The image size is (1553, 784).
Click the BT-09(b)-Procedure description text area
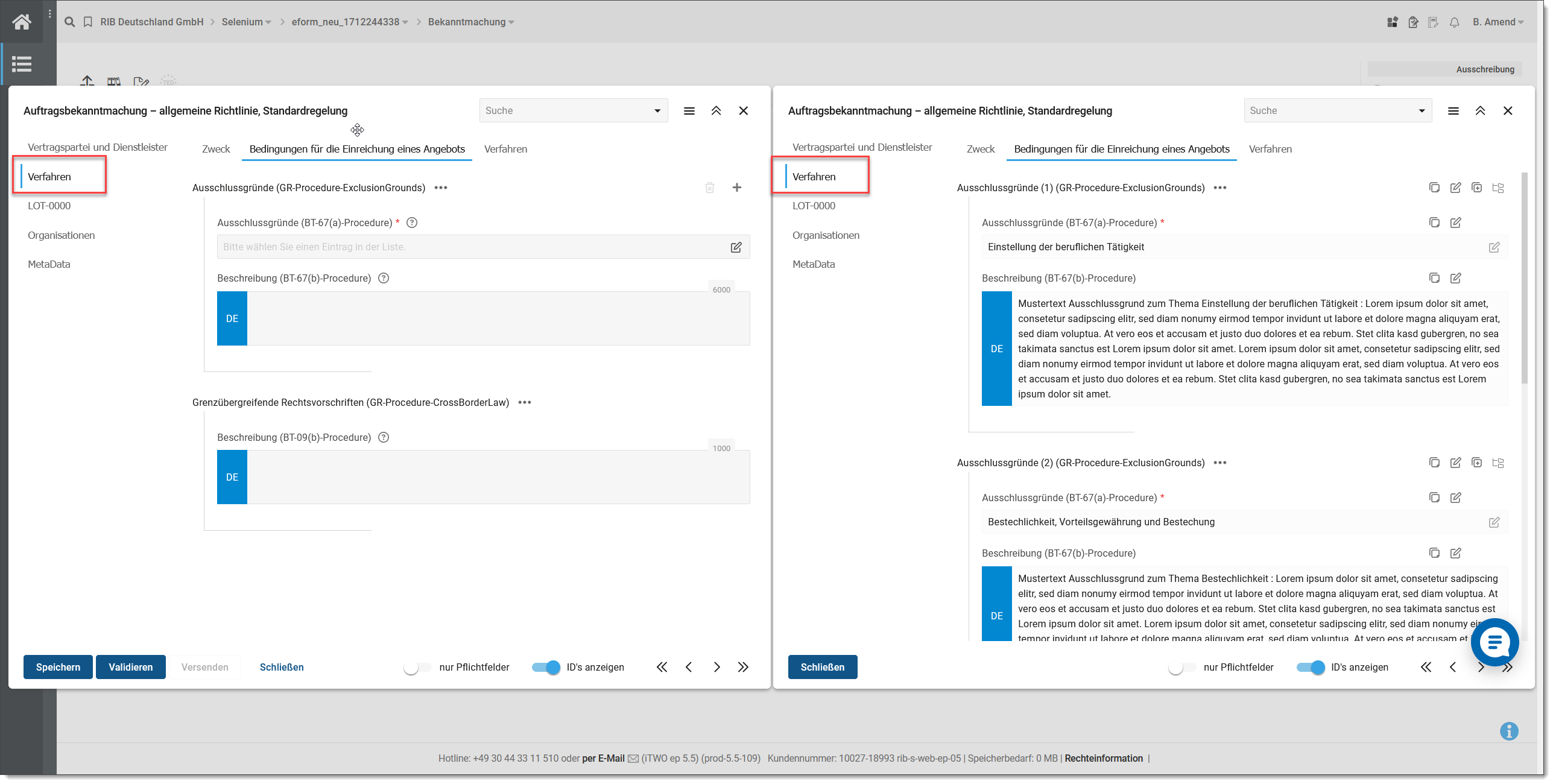(498, 477)
